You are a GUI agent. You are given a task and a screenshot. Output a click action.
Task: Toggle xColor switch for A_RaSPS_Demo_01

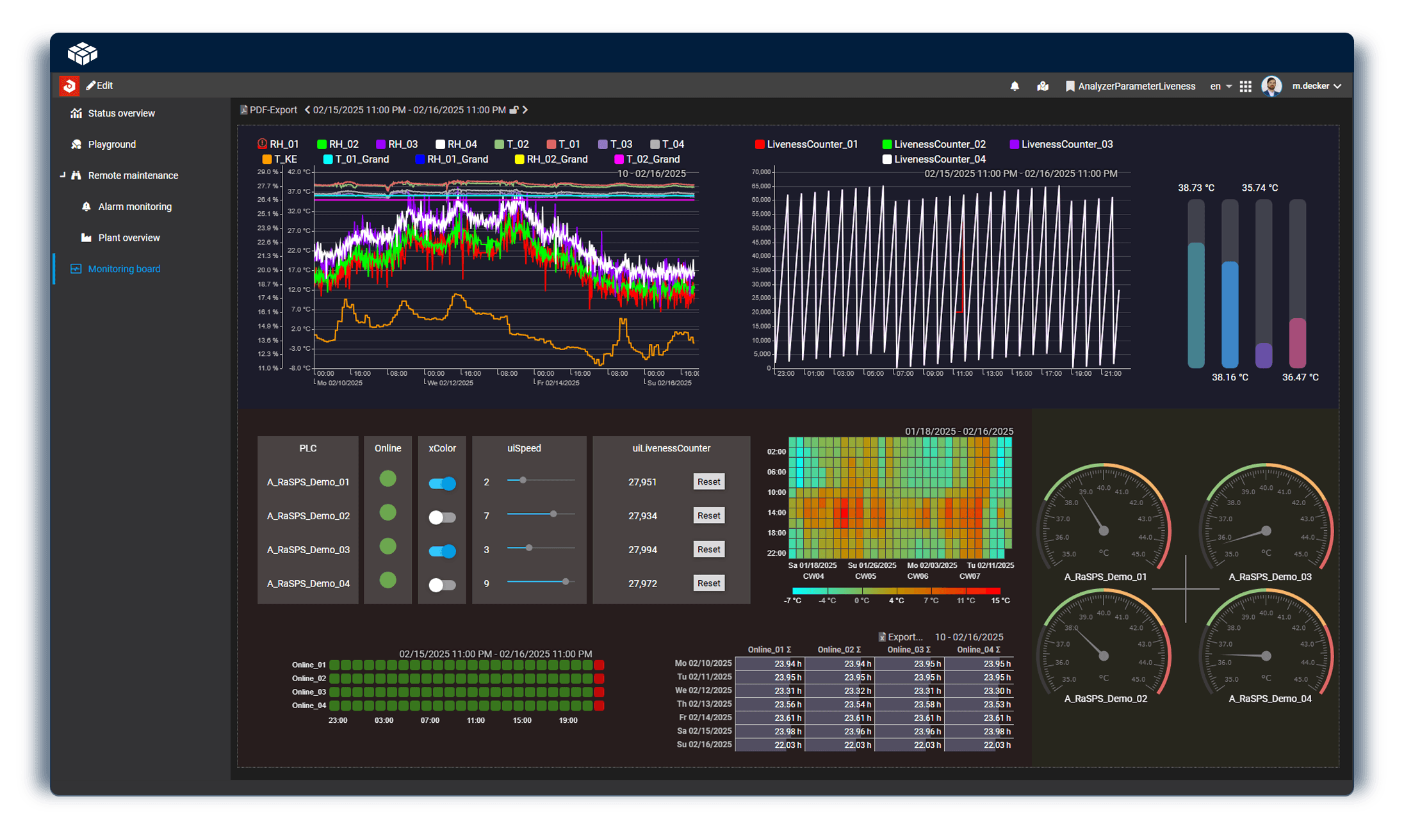pos(442,483)
